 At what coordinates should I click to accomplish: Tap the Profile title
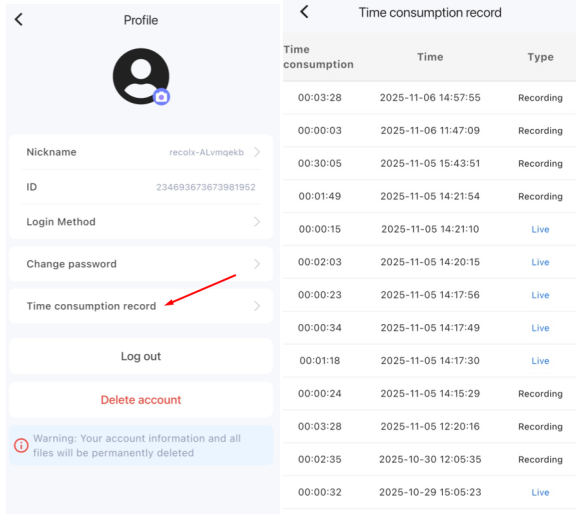pos(141,20)
